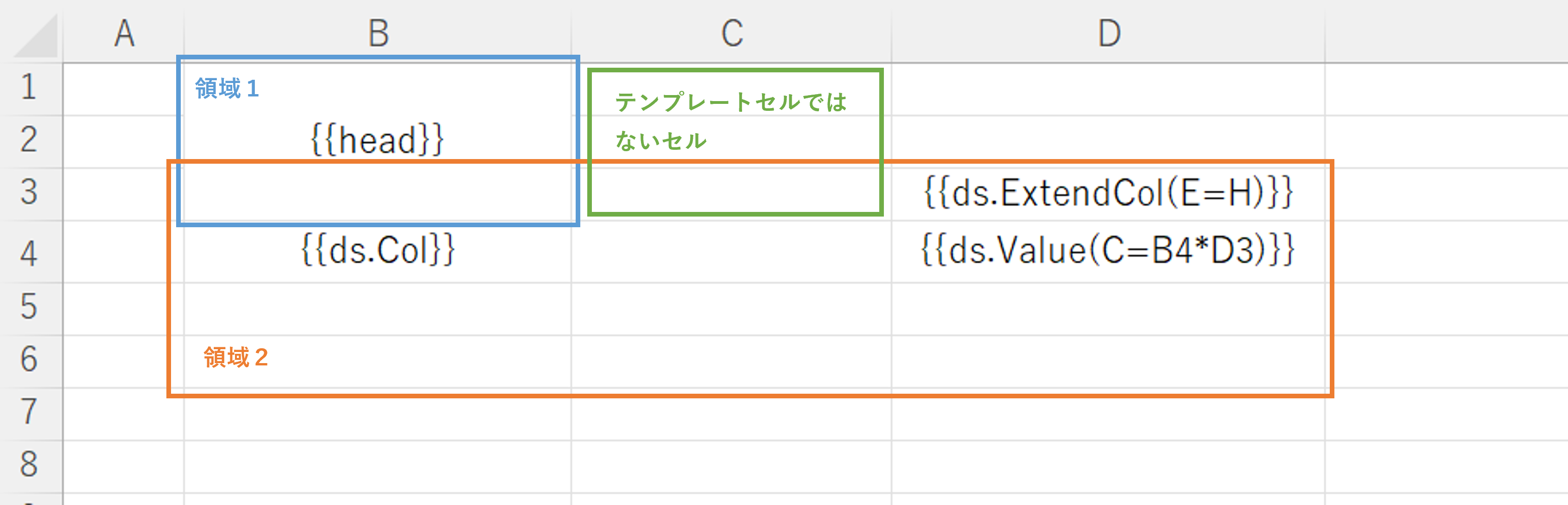Click the 領域 1 label text
Screen dimensions: 1568x505
pos(227,89)
